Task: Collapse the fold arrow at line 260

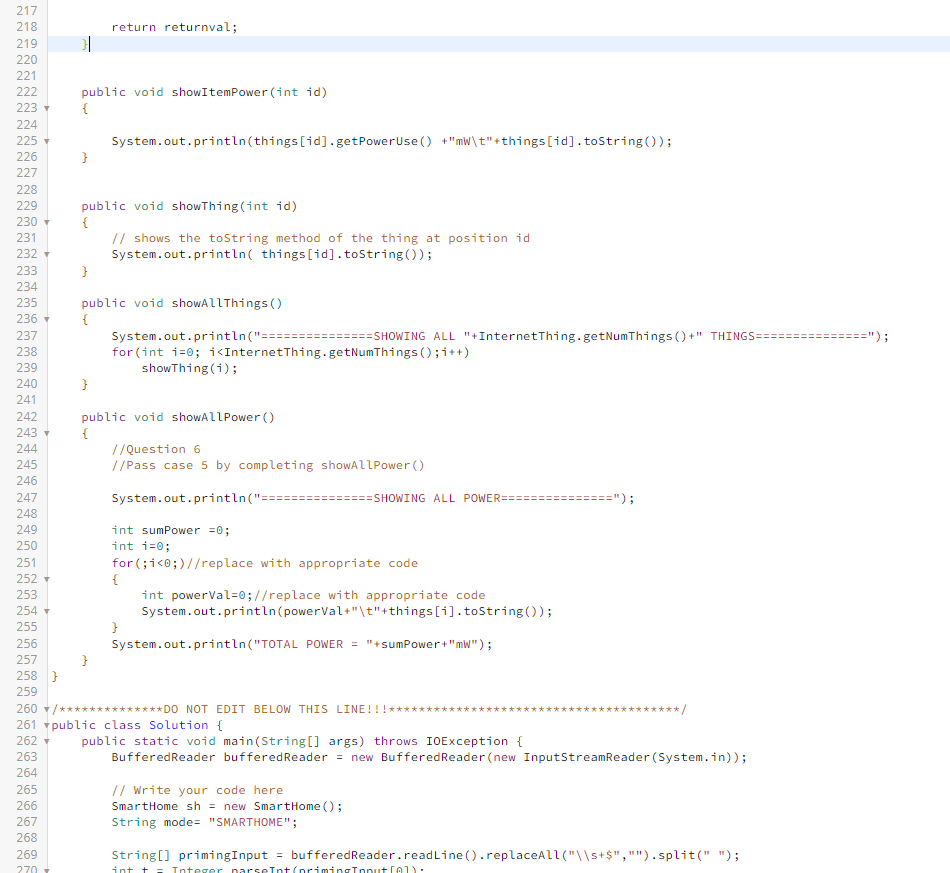Action: click(x=47, y=709)
